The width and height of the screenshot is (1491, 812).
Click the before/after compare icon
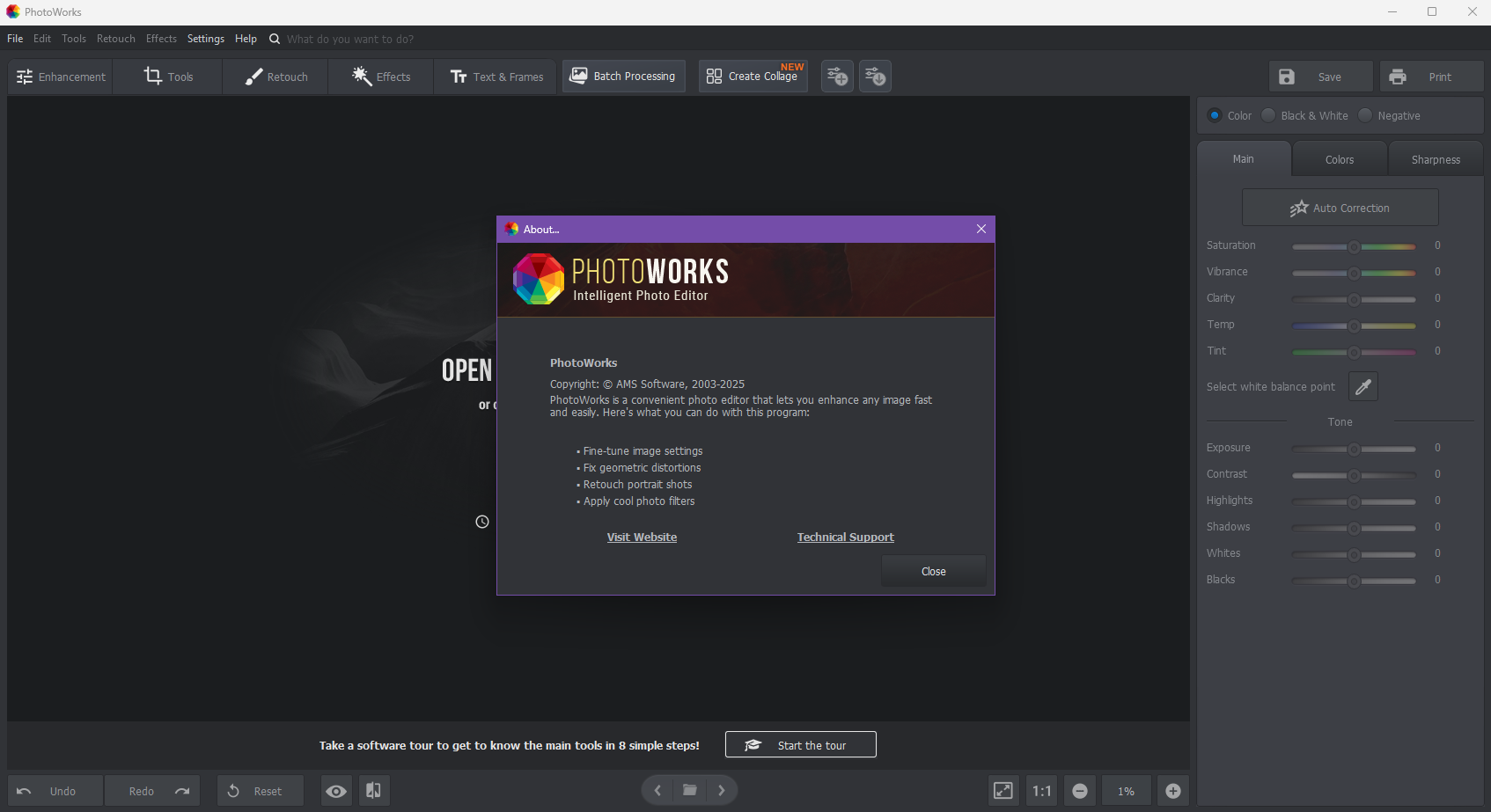click(x=373, y=791)
